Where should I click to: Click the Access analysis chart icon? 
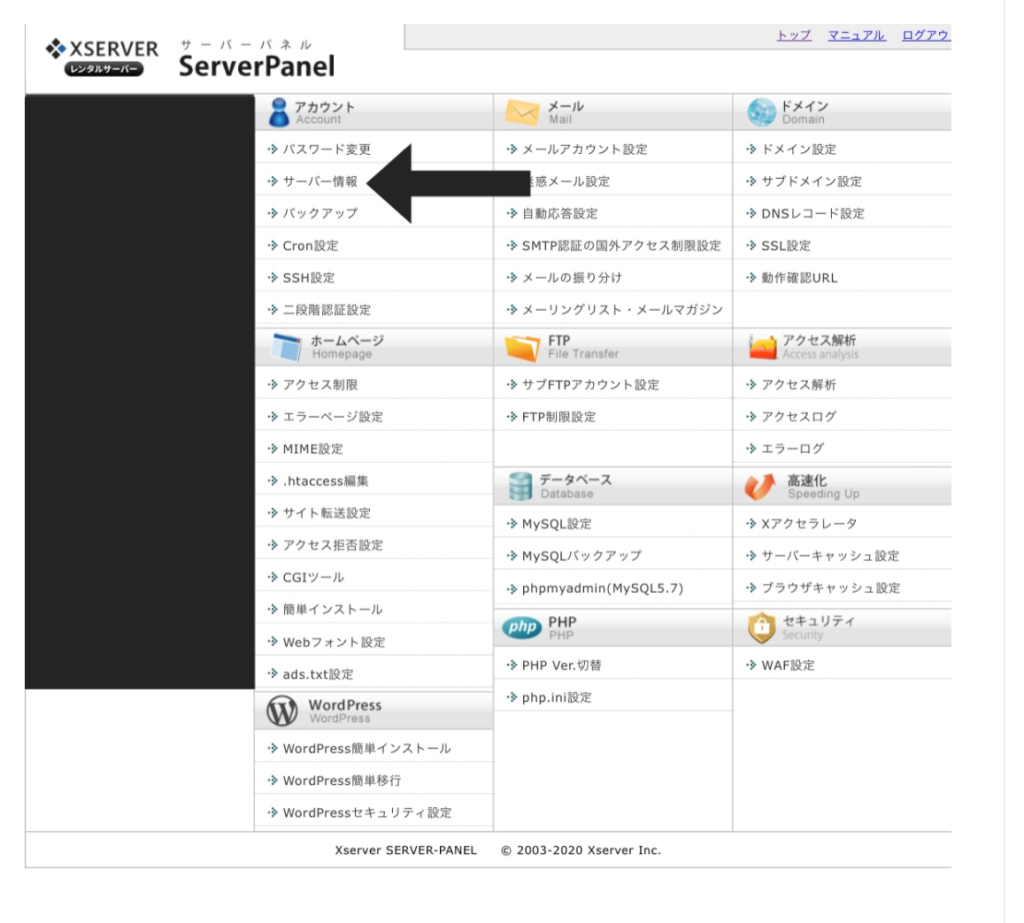[x=762, y=347]
